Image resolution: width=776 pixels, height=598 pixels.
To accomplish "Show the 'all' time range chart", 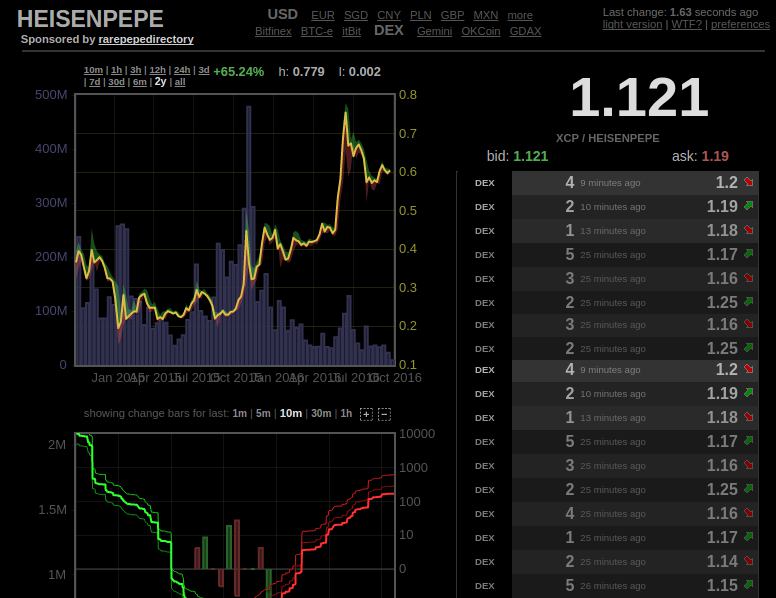I will pyautogui.click(x=179, y=83).
